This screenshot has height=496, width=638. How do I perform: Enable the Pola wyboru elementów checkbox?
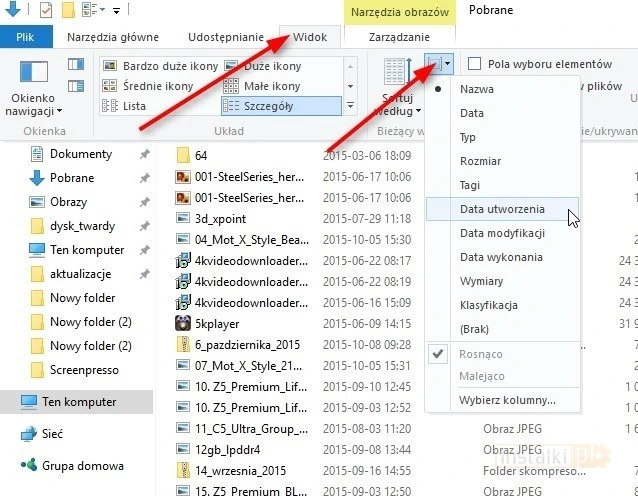point(475,64)
